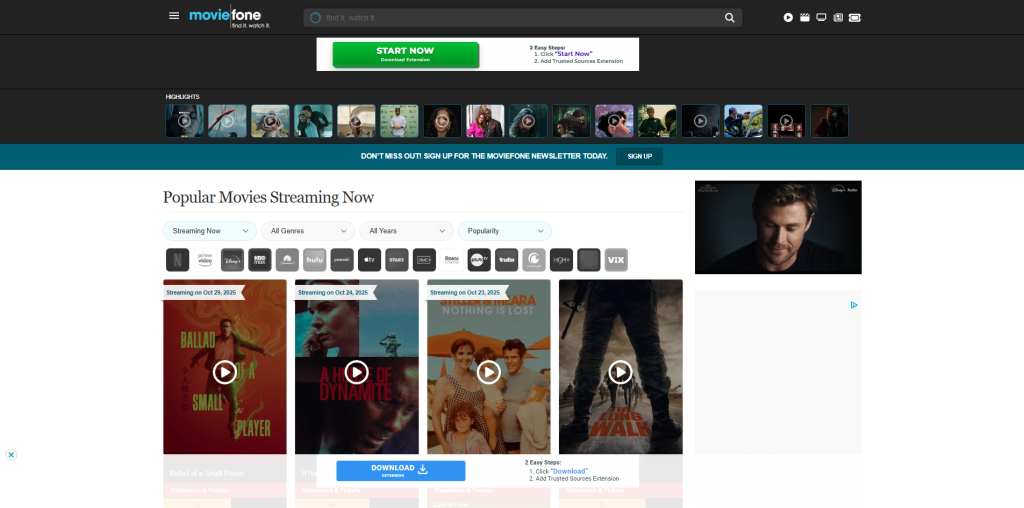This screenshot has height=508, width=1024.
Task: Open the first Highlights video thumbnail
Action: point(184,121)
